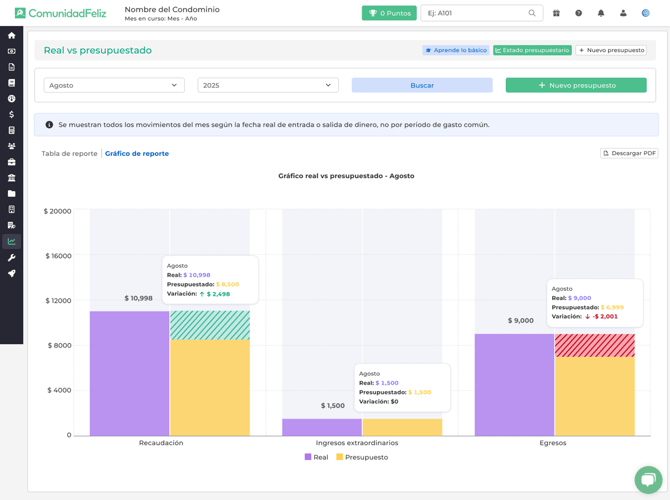
Task: Open the chat support bubble
Action: [x=648, y=479]
